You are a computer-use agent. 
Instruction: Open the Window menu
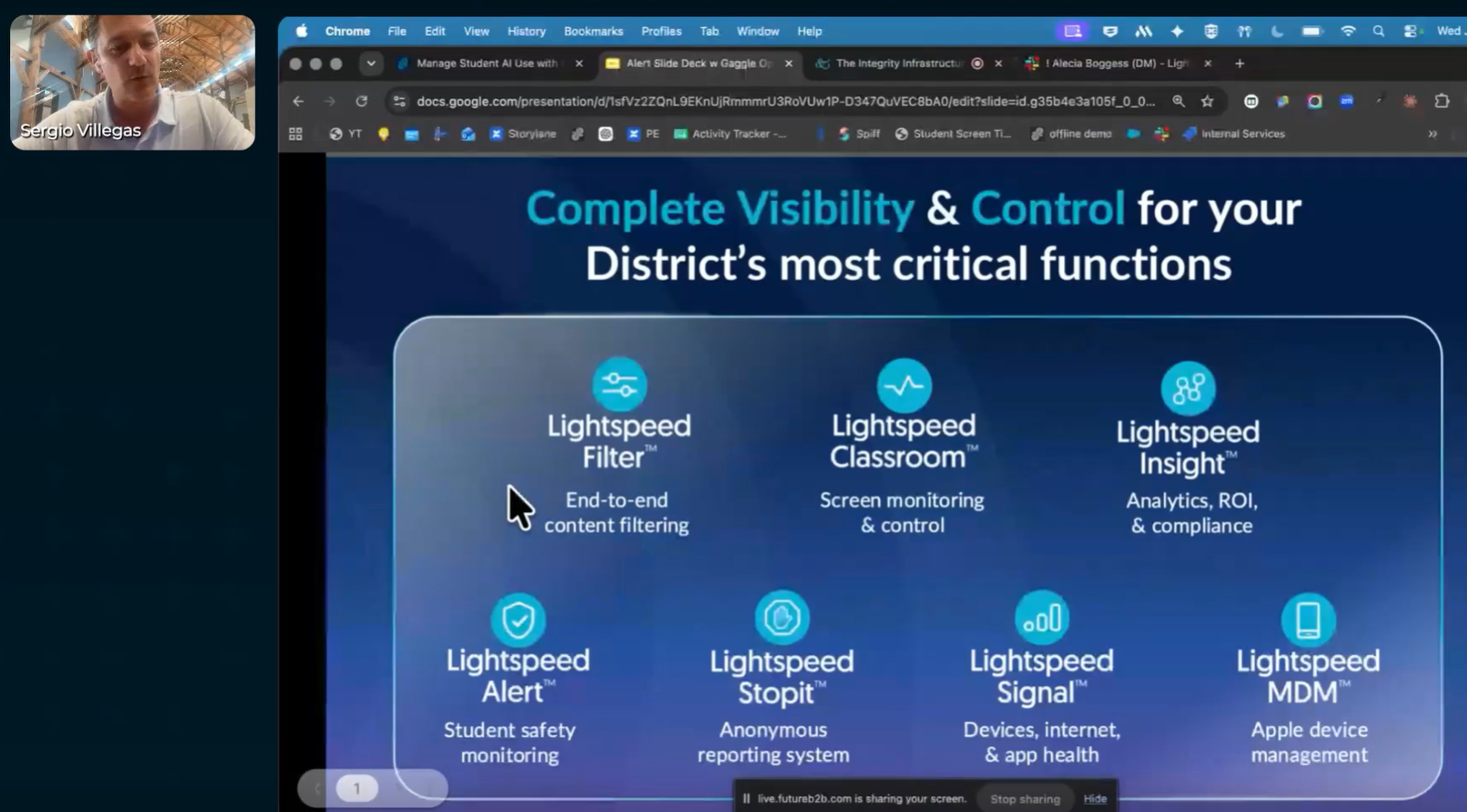click(x=758, y=31)
